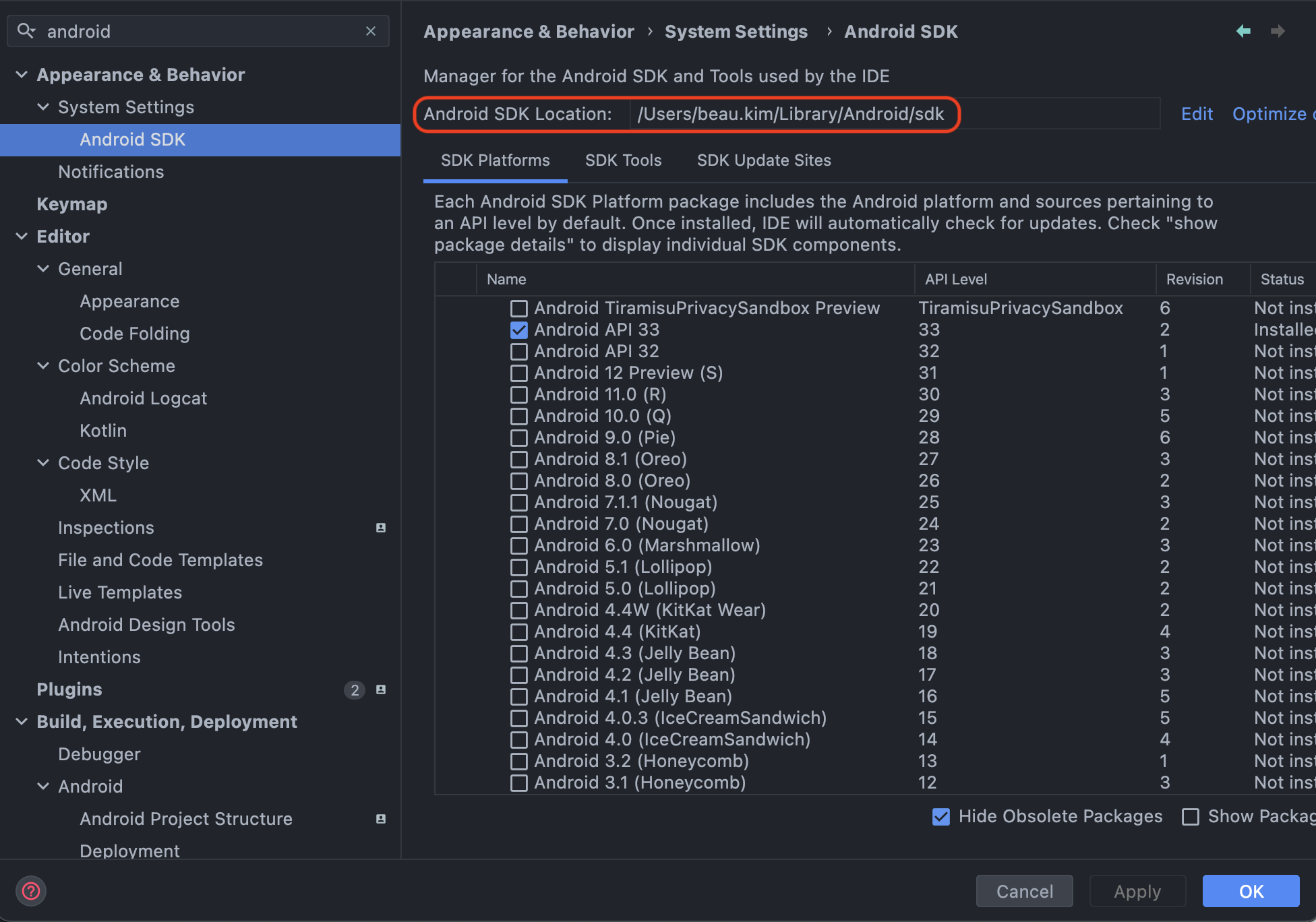Click project-level icon beside Inspections

click(x=381, y=528)
